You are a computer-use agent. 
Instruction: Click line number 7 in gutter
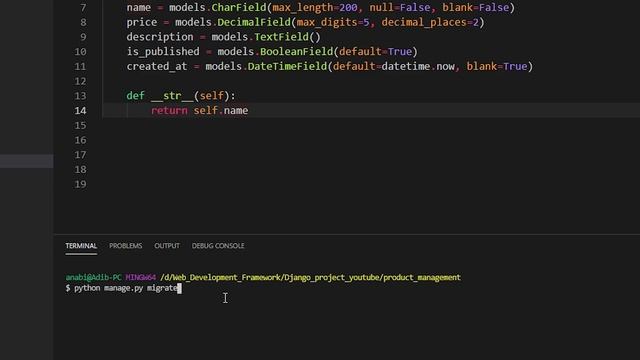coord(83,8)
